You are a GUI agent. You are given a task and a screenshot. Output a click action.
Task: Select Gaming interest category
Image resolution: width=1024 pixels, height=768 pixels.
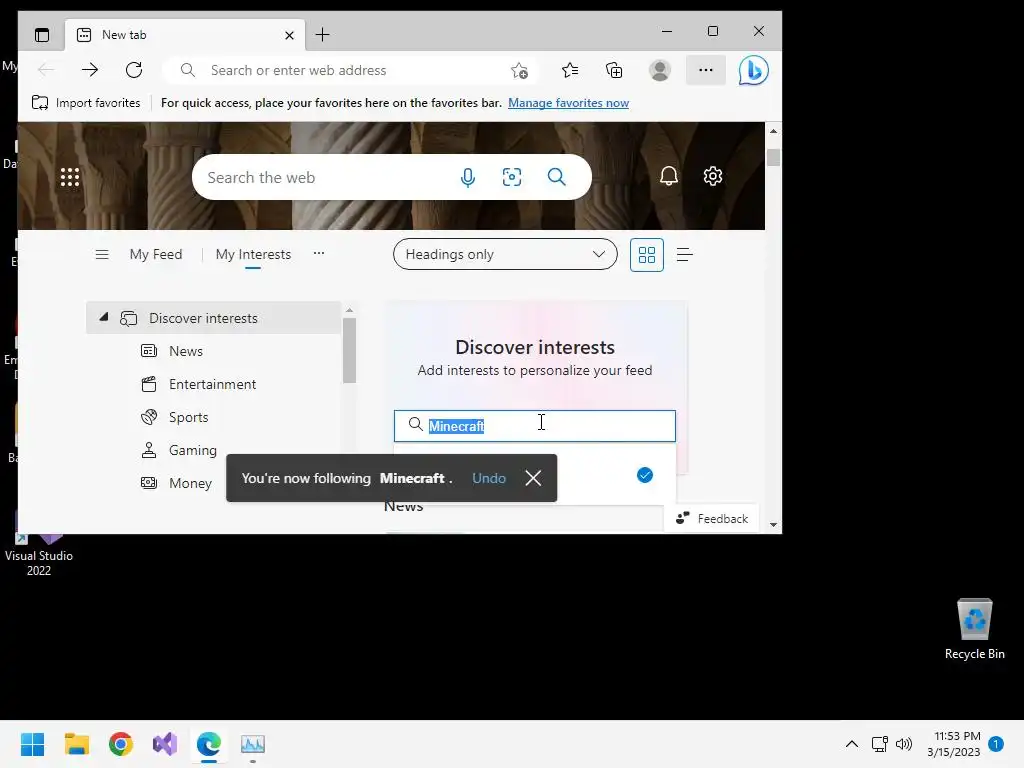(x=193, y=450)
